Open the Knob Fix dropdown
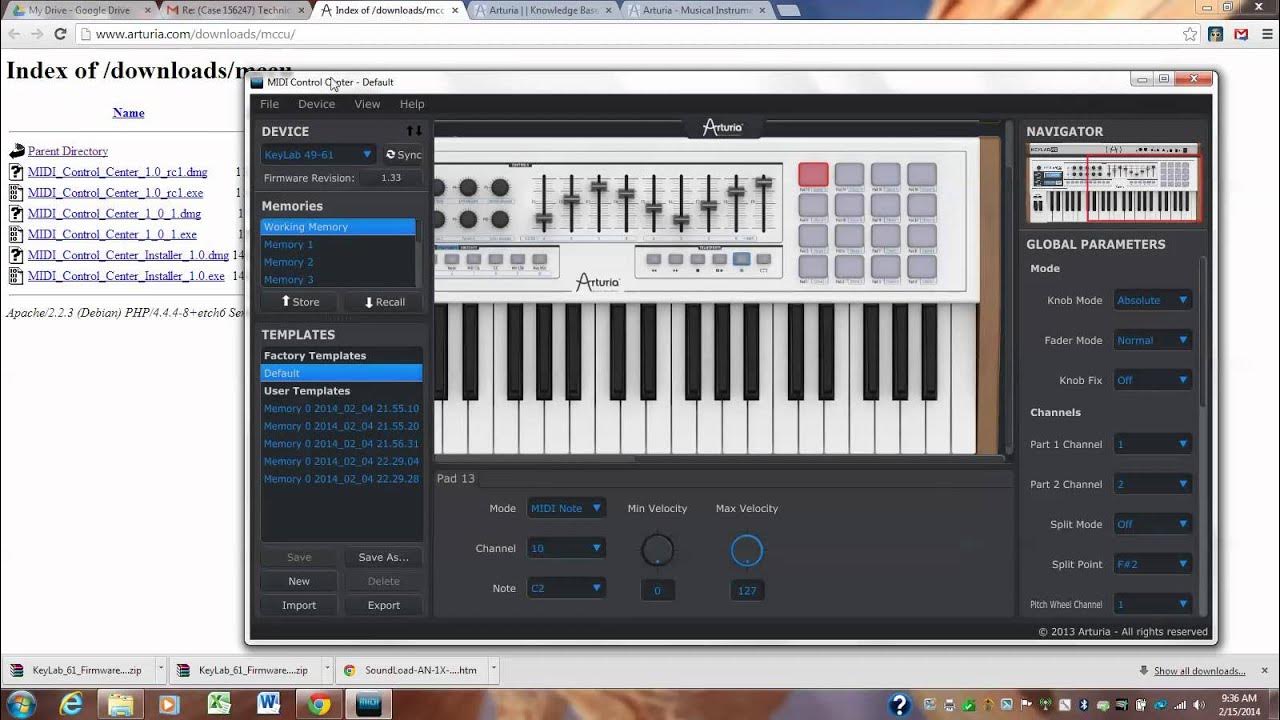The height and width of the screenshot is (720, 1280). coord(1152,380)
